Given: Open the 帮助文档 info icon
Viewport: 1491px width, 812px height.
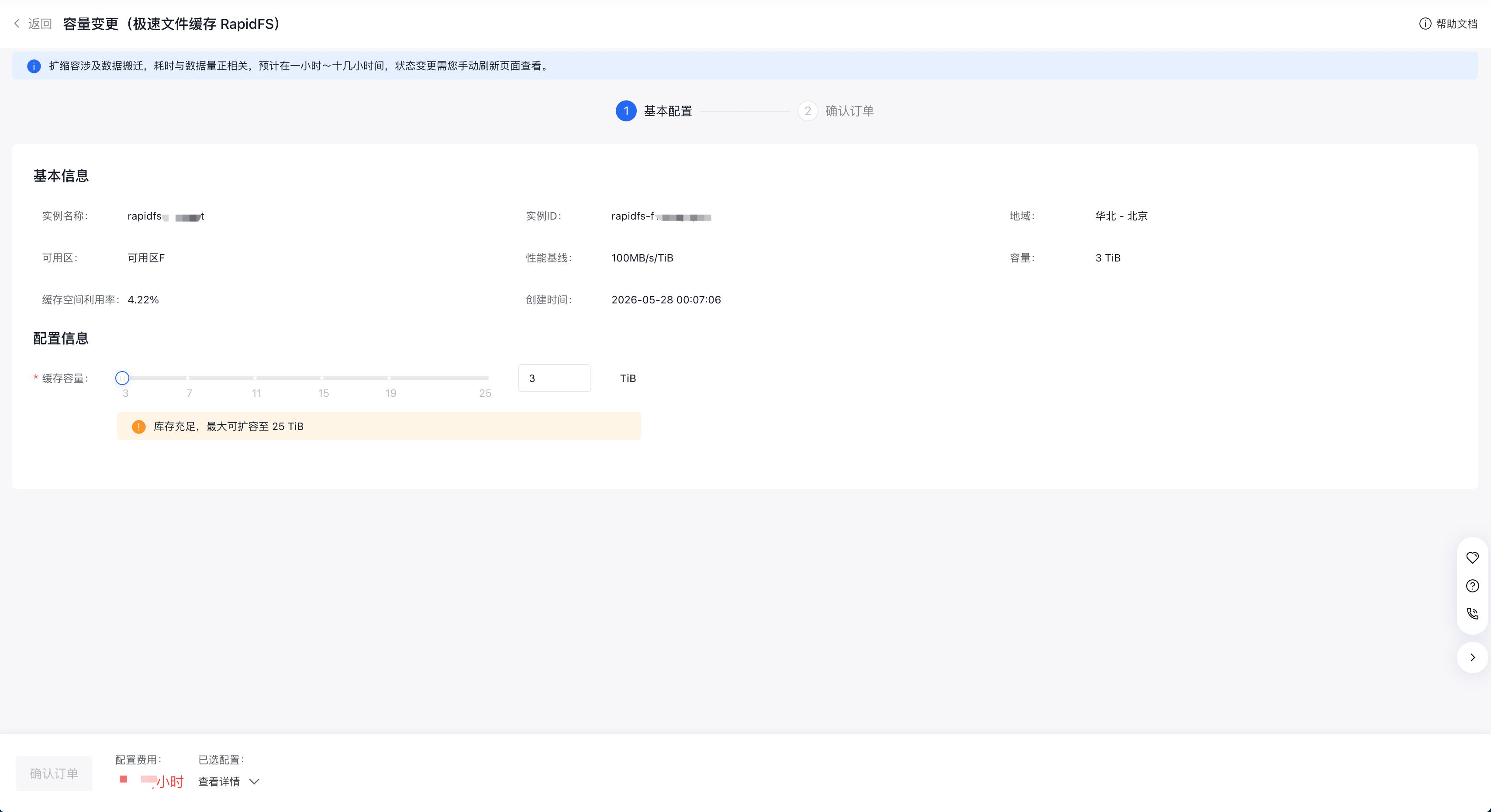Looking at the screenshot, I should point(1425,24).
